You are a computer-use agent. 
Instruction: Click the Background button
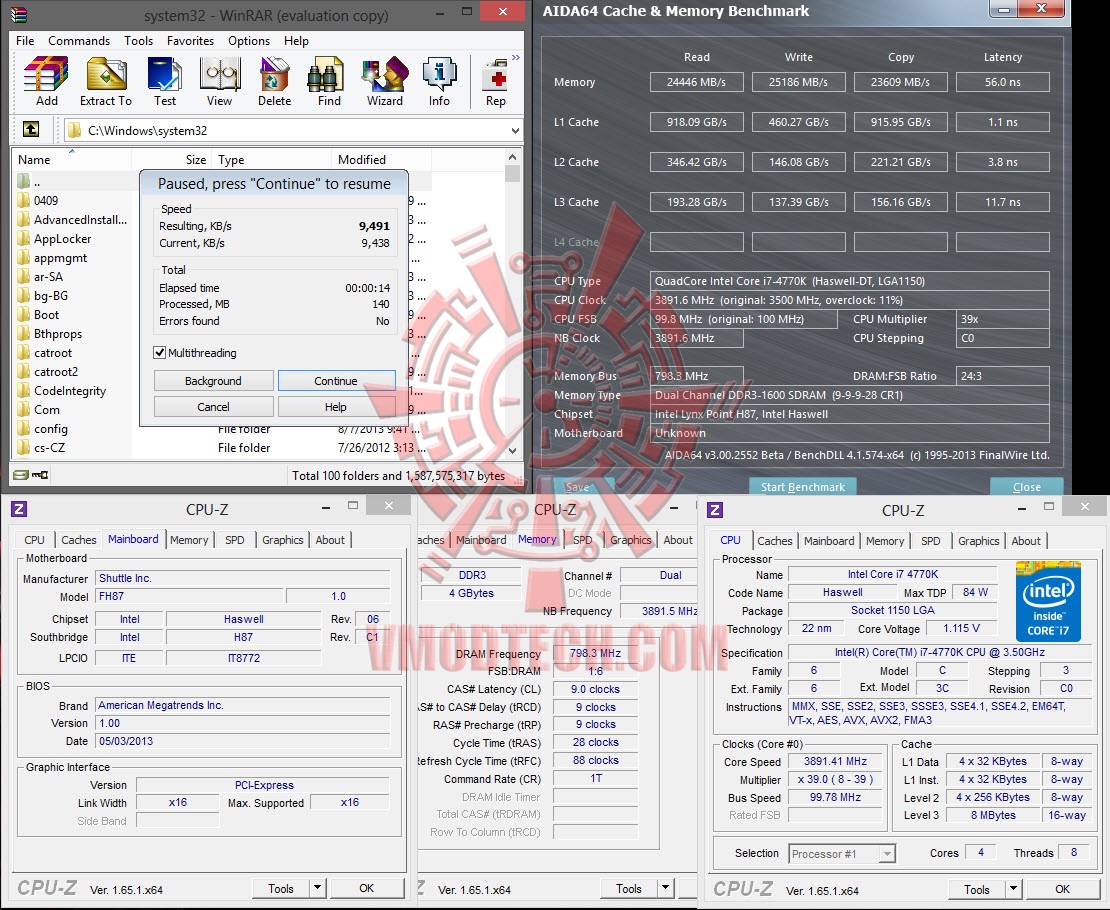[213, 381]
